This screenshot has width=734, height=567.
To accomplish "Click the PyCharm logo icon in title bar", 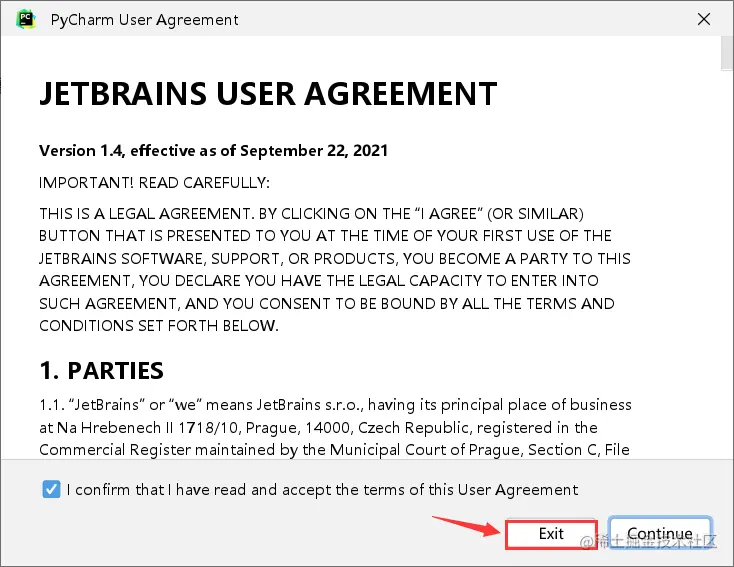I will tap(26, 20).
